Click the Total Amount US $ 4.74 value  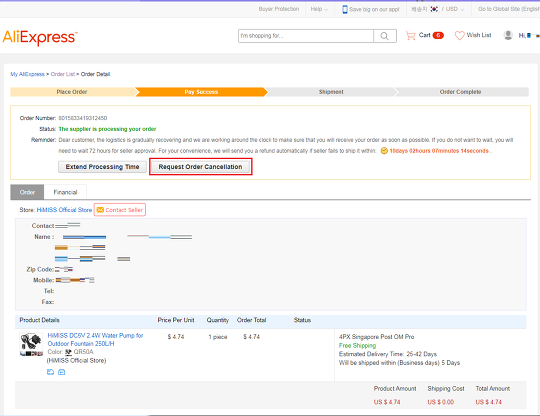[x=488, y=402]
